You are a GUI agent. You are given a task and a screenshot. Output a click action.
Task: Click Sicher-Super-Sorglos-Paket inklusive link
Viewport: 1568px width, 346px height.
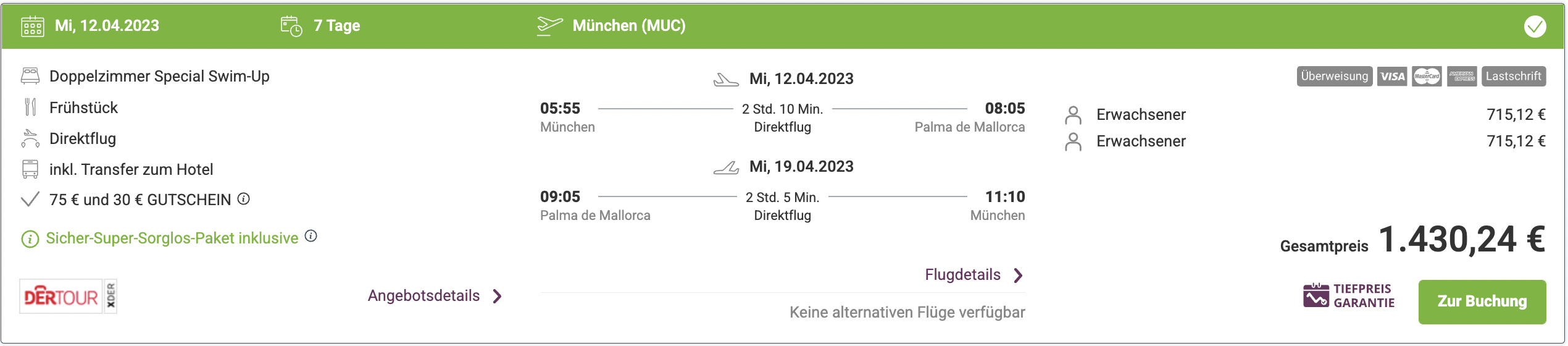point(172,238)
